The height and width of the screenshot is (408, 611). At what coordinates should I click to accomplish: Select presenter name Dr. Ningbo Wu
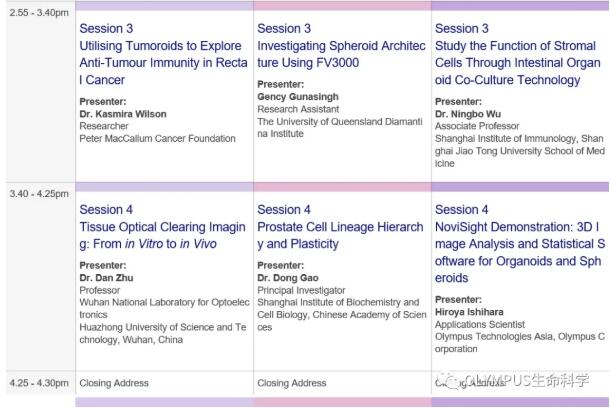[x=468, y=114]
